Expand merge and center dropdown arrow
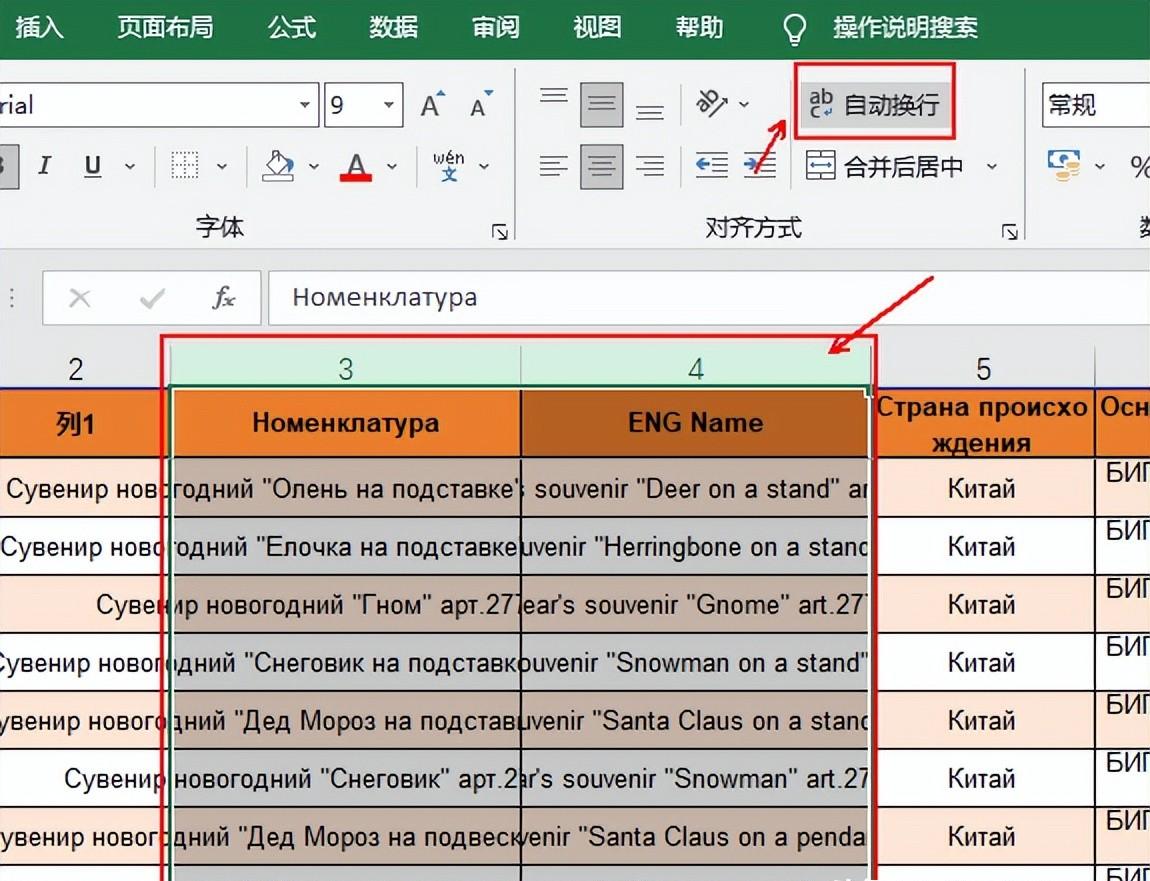Screen dimensions: 1150x881 (x=992, y=167)
